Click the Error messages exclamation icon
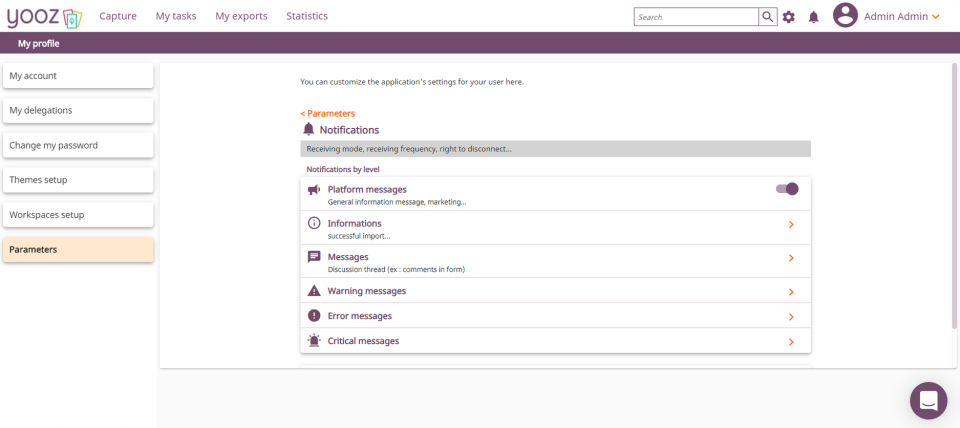 tap(314, 316)
